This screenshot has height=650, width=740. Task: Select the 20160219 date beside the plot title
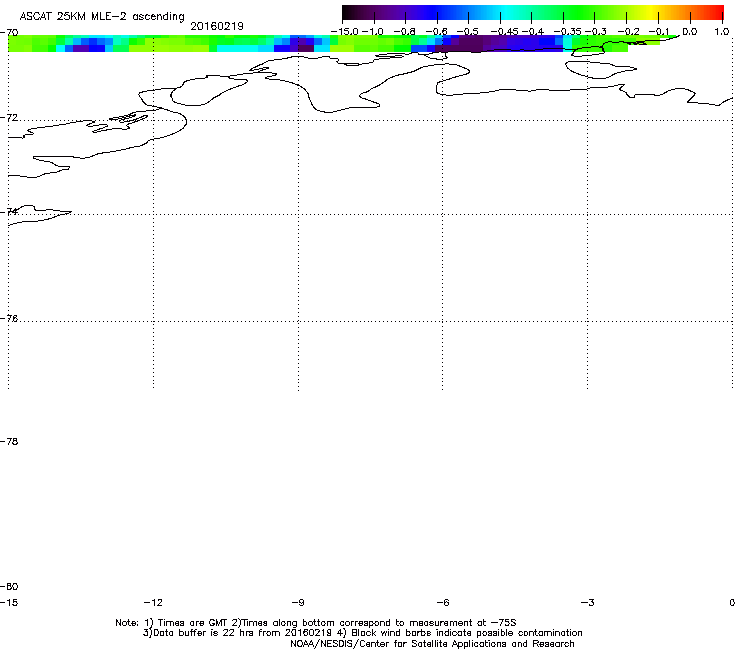coord(217,26)
